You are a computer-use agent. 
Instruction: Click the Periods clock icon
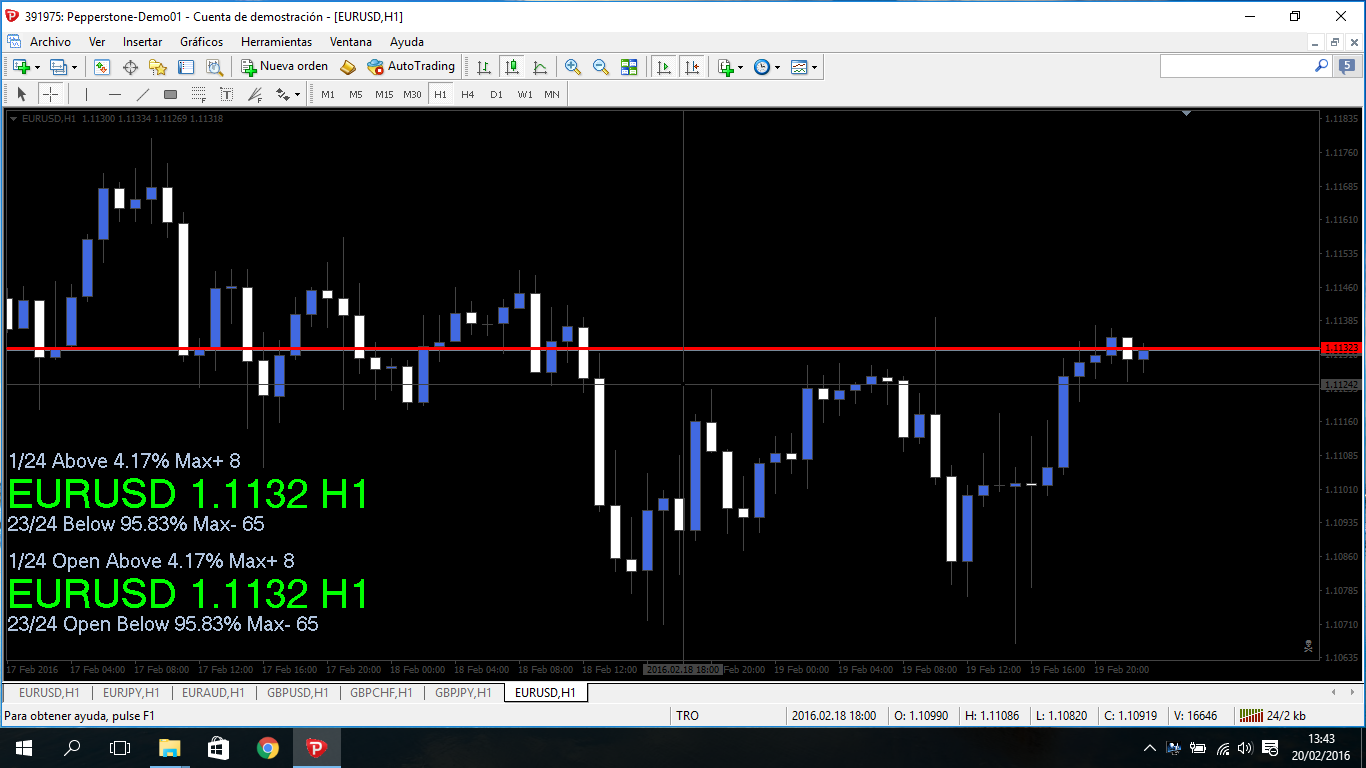(x=762, y=67)
